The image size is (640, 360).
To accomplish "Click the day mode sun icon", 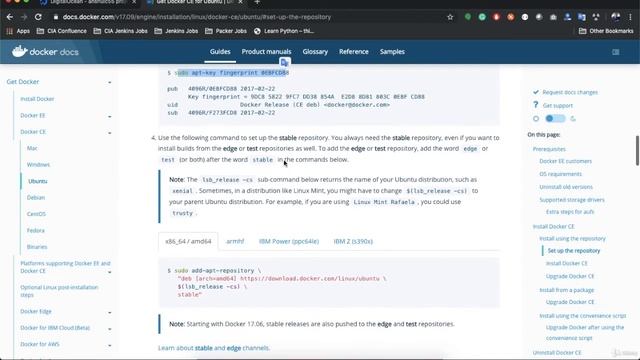I will click(x=536, y=119).
